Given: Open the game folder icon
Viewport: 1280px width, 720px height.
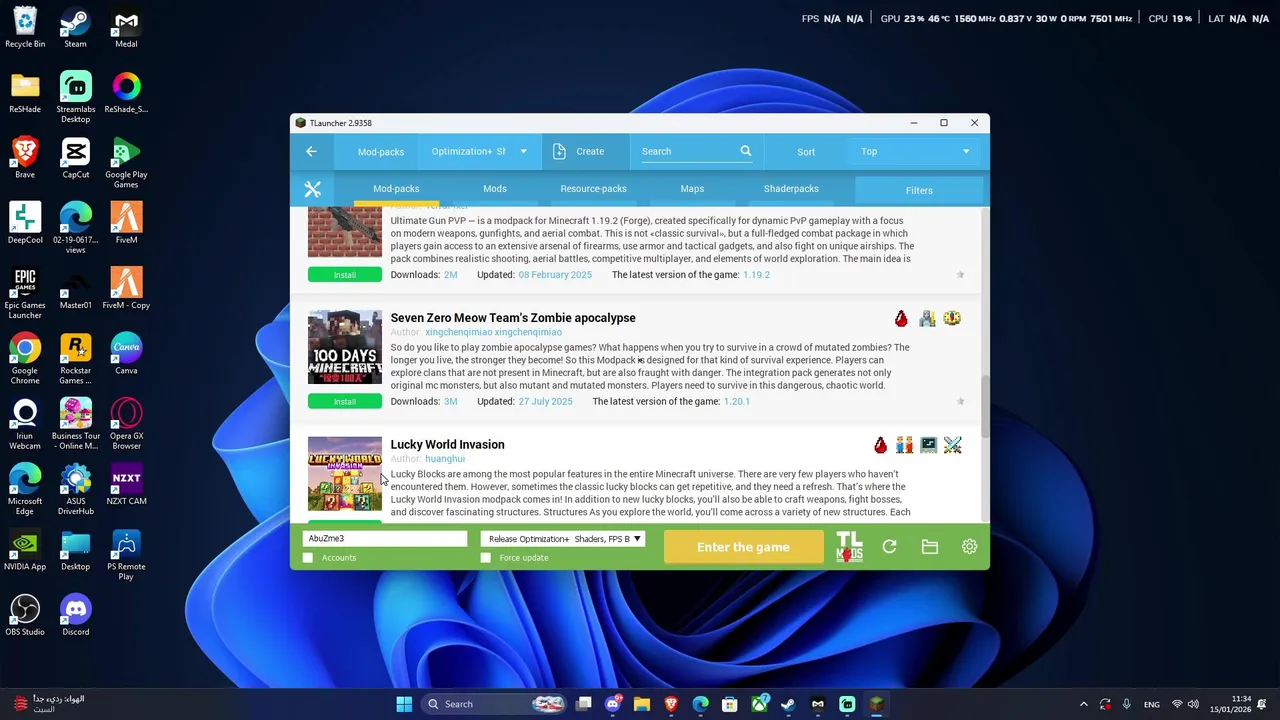Looking at the screenshot, I should [930, 547].
